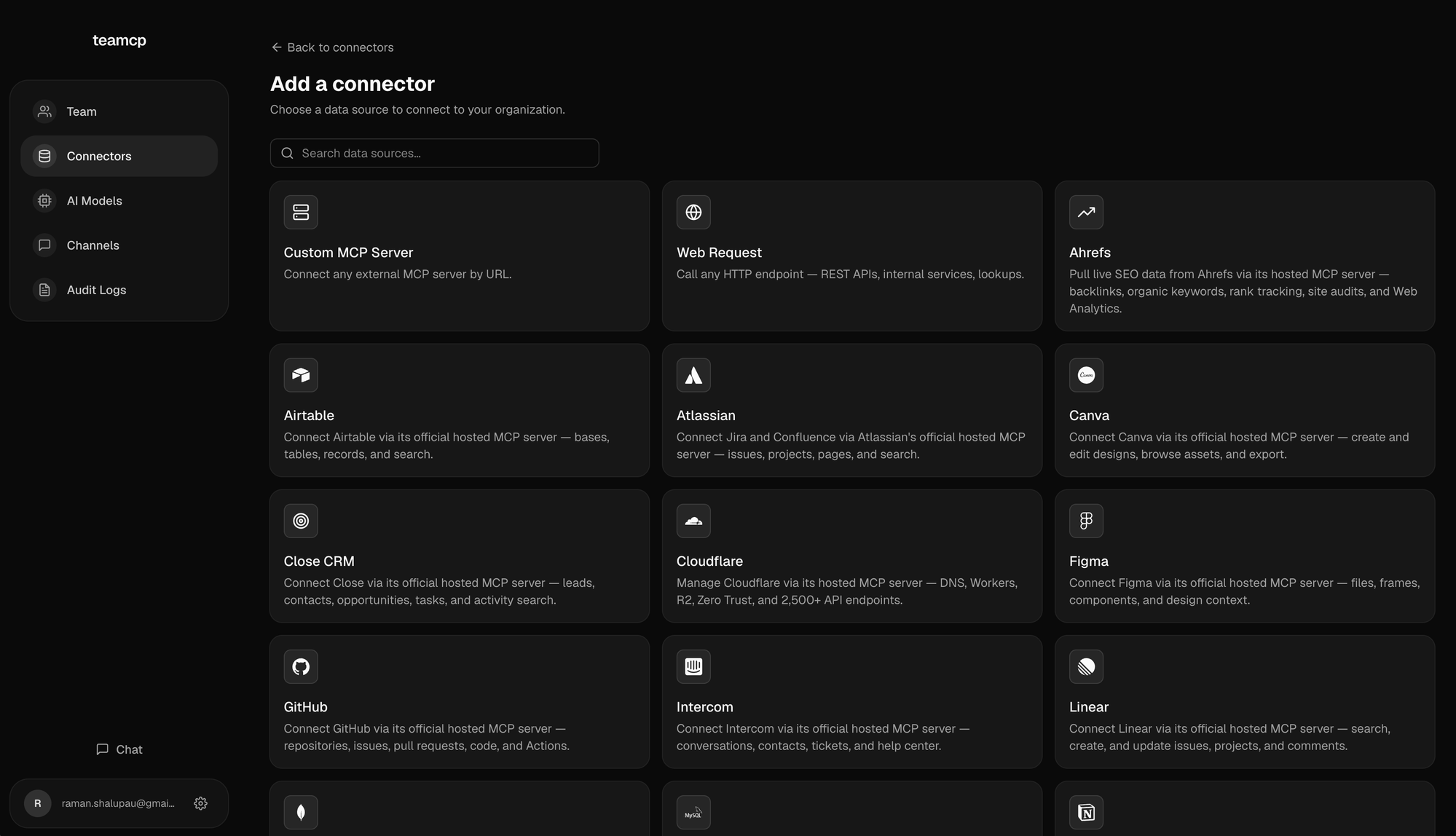The image size is (1456, 836).
Task: Click the Notion logo icon
Action: click(1086, 812)
